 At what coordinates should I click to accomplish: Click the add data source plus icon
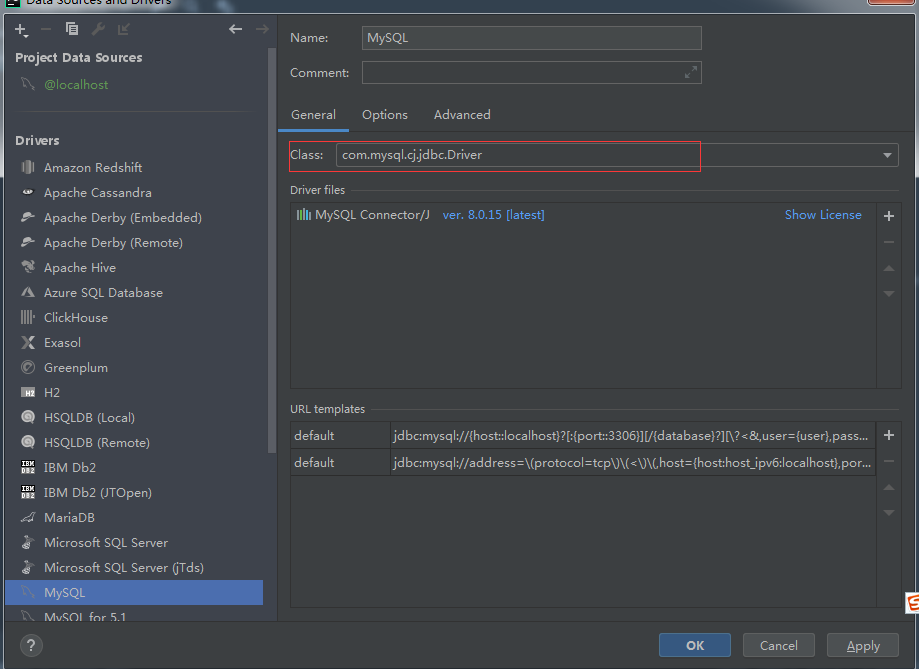[21, 30]
